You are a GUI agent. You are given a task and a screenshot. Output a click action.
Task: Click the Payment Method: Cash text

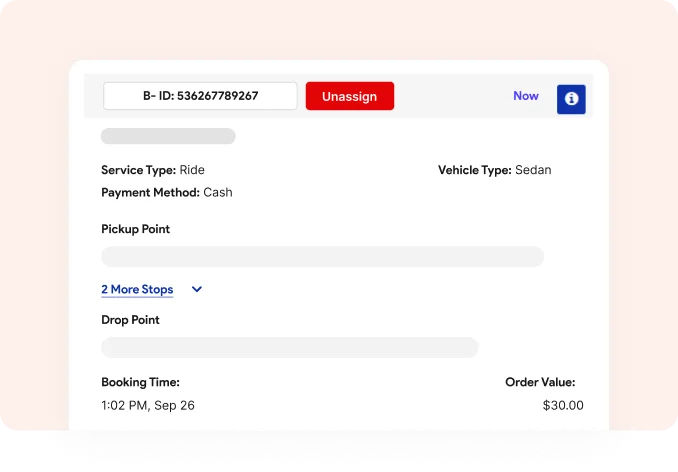point(166,192)
